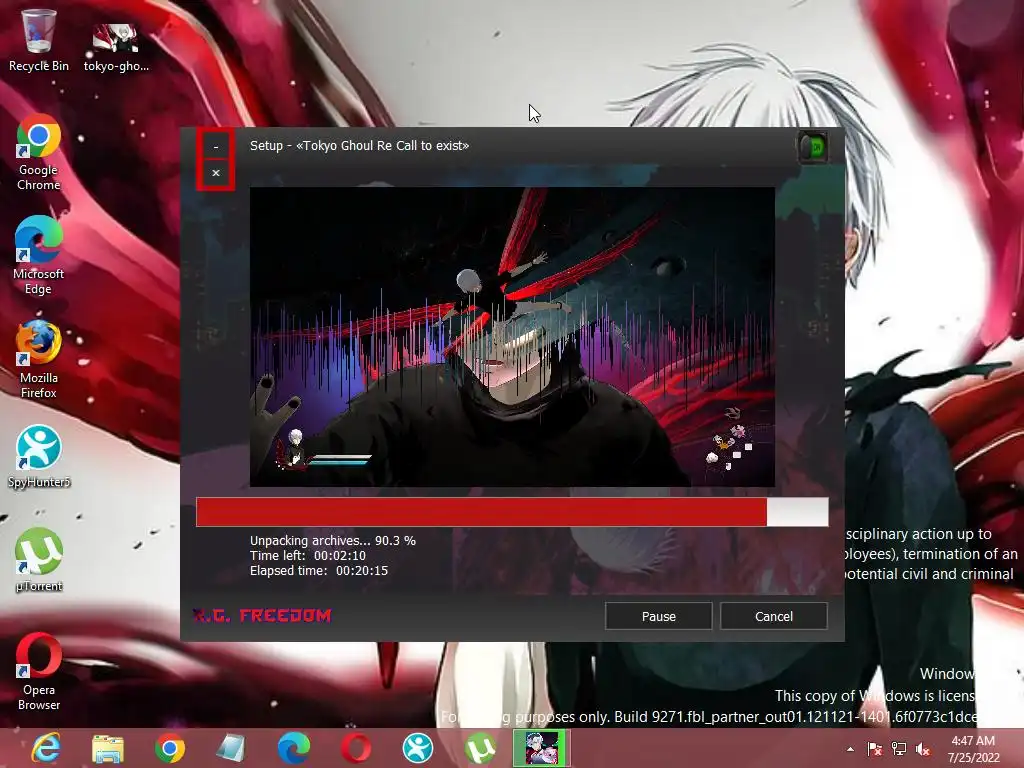1024x768 pixels.
Task: Show hidden system tray icons arrow
Action: (x=850, y=749)
